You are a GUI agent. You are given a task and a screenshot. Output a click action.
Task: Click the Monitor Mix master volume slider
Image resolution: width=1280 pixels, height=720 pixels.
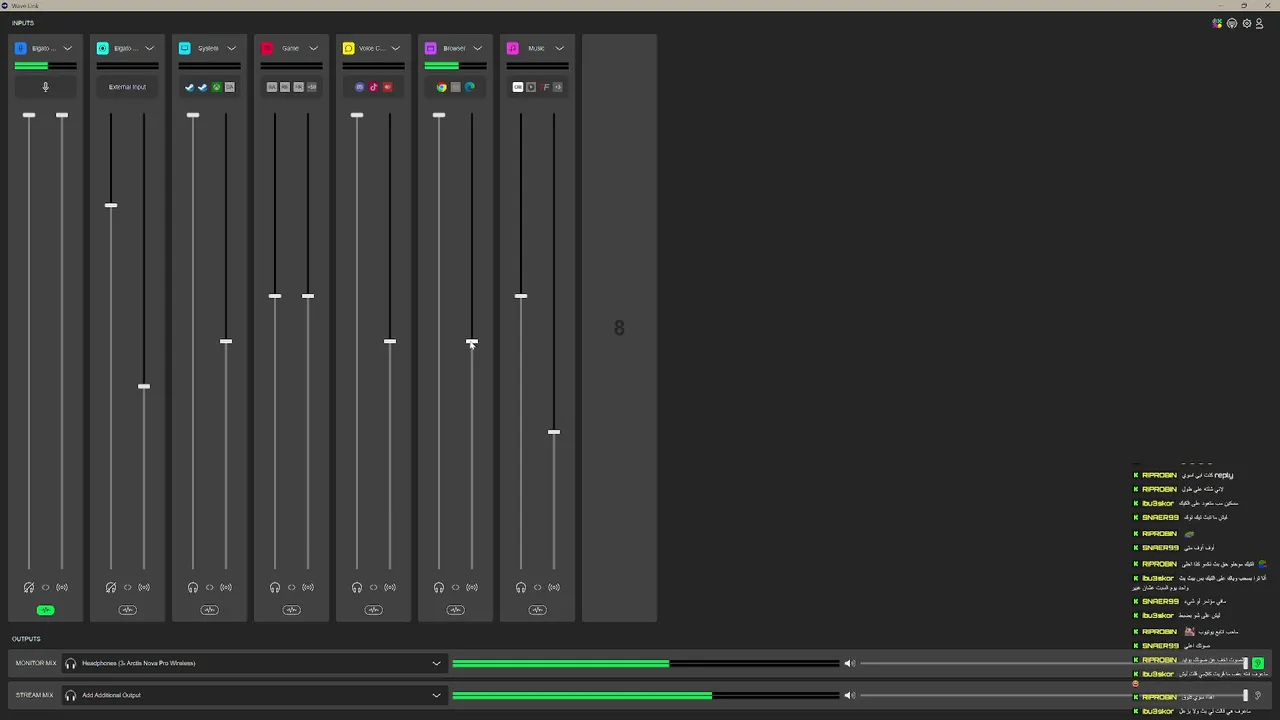tap(1055, 663)
